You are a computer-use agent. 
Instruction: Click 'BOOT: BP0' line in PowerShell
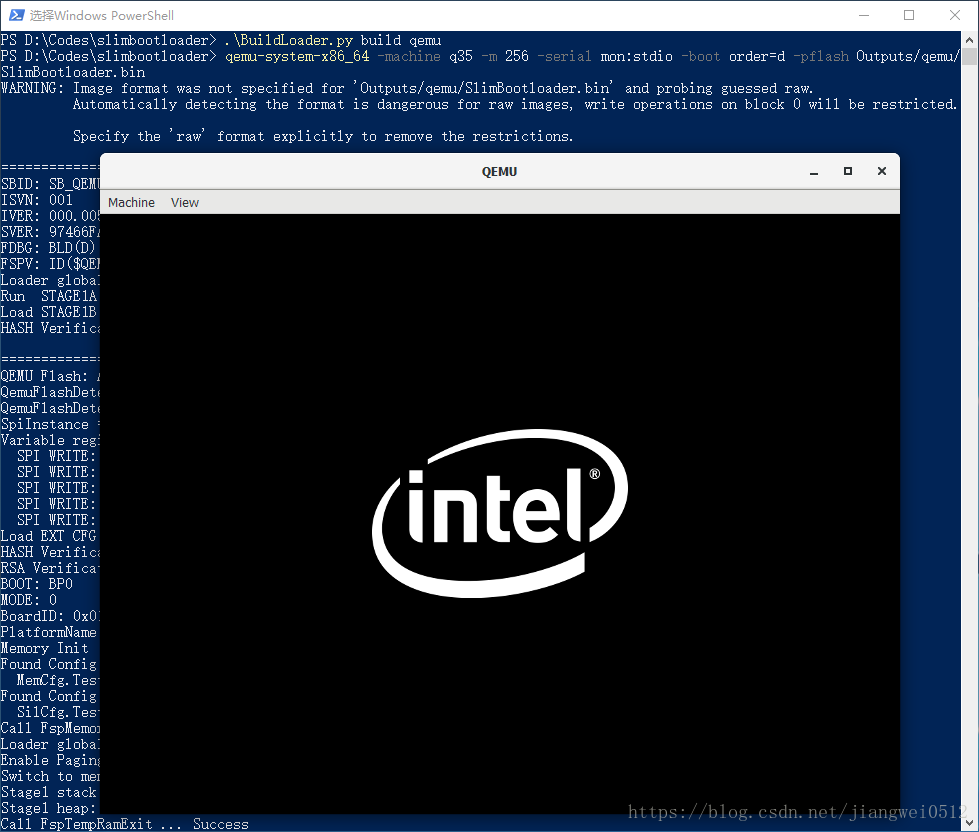(x=37, y=584)
